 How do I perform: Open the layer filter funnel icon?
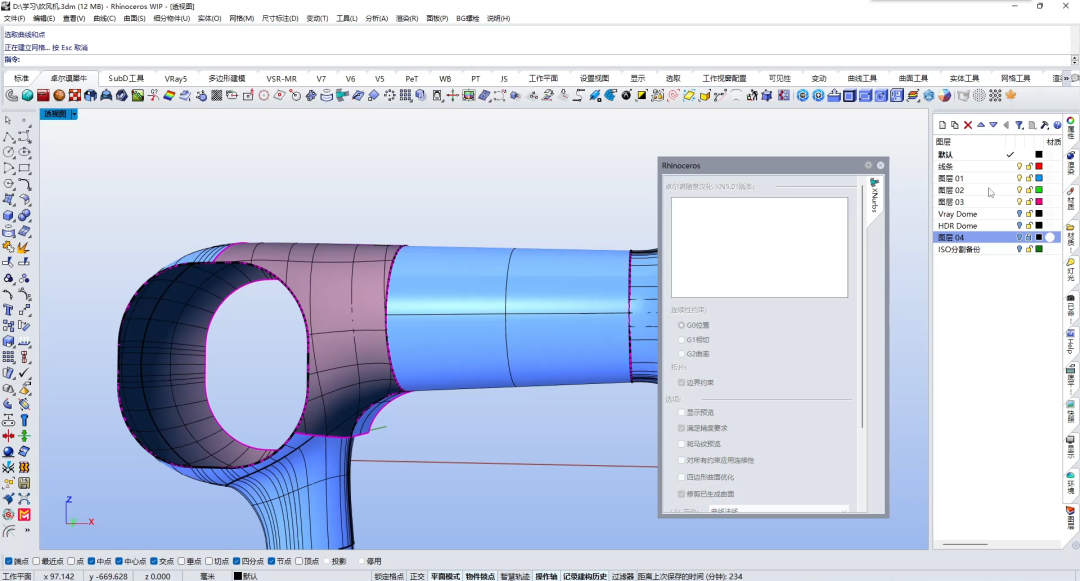point(1019,125)
